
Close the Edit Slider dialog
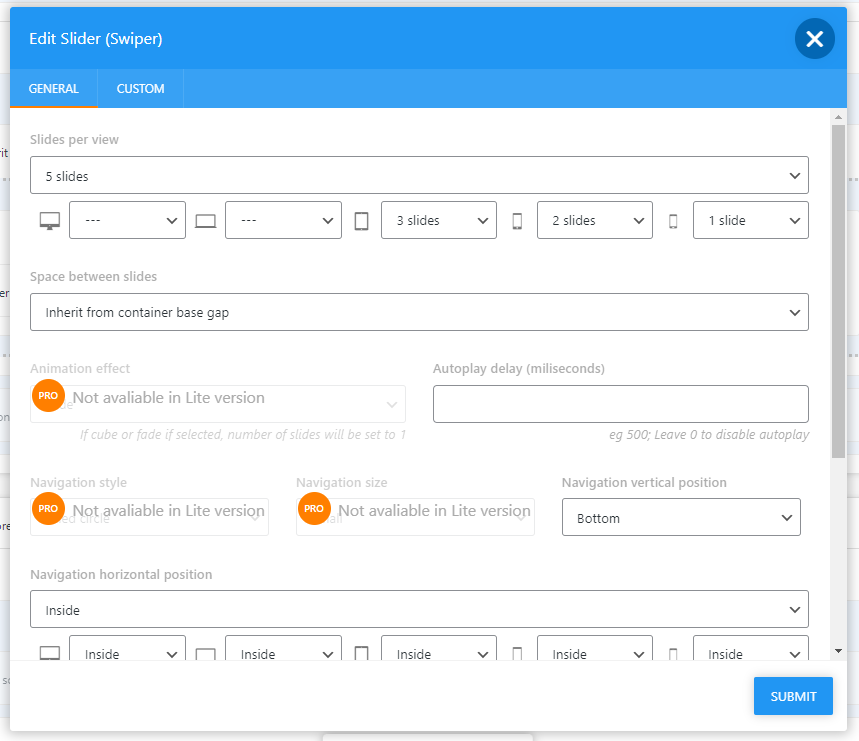[815, 39]
